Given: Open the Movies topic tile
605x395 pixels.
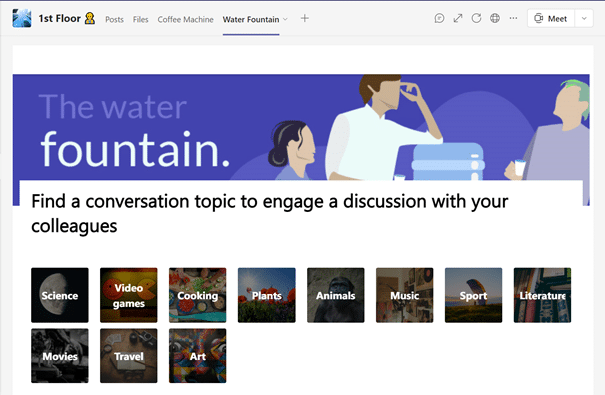Looking at the screenshot, I should 60,356.
